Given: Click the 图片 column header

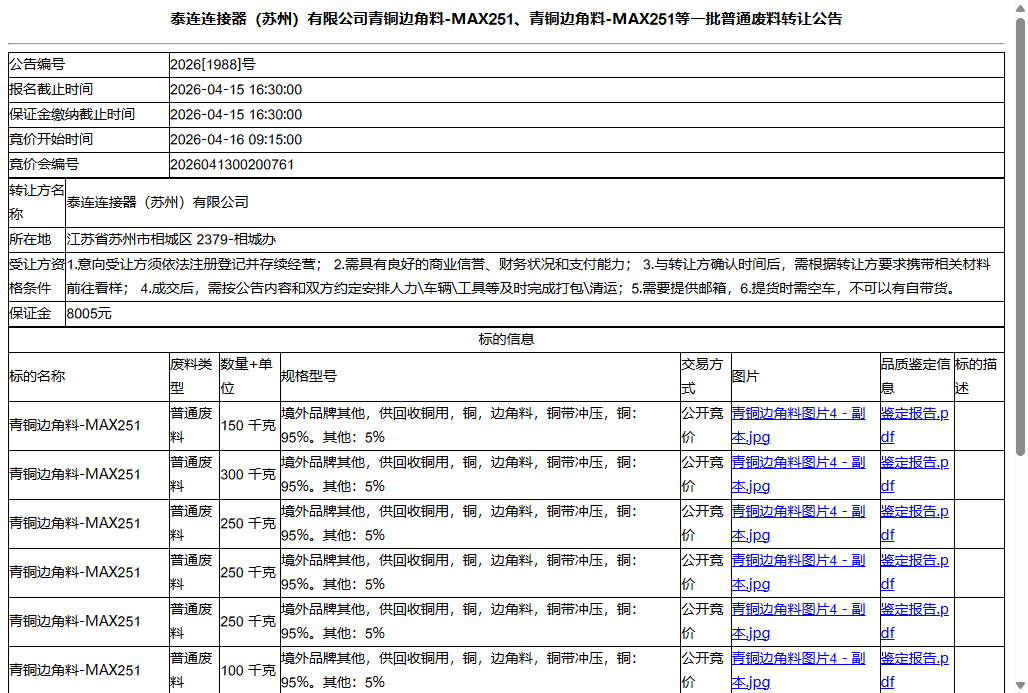Looking at the screenshot, I should 805,376.
